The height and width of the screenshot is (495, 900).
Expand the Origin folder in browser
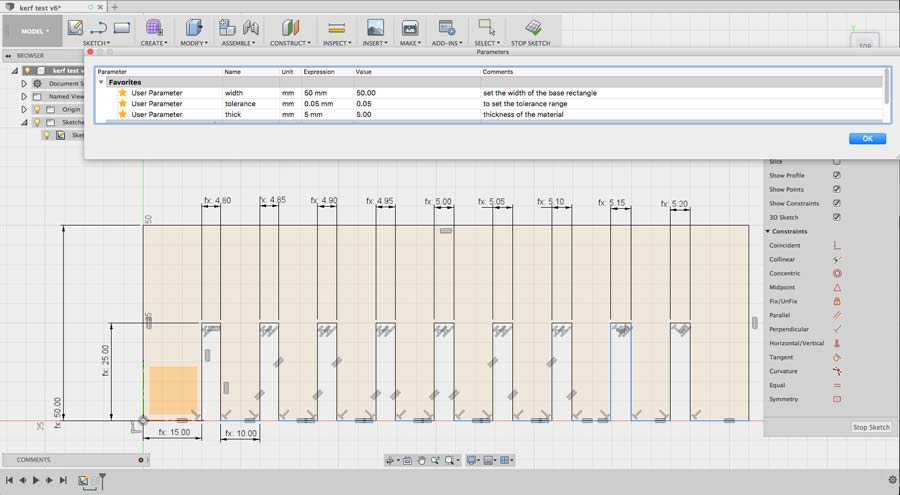(x=23, y=109)
